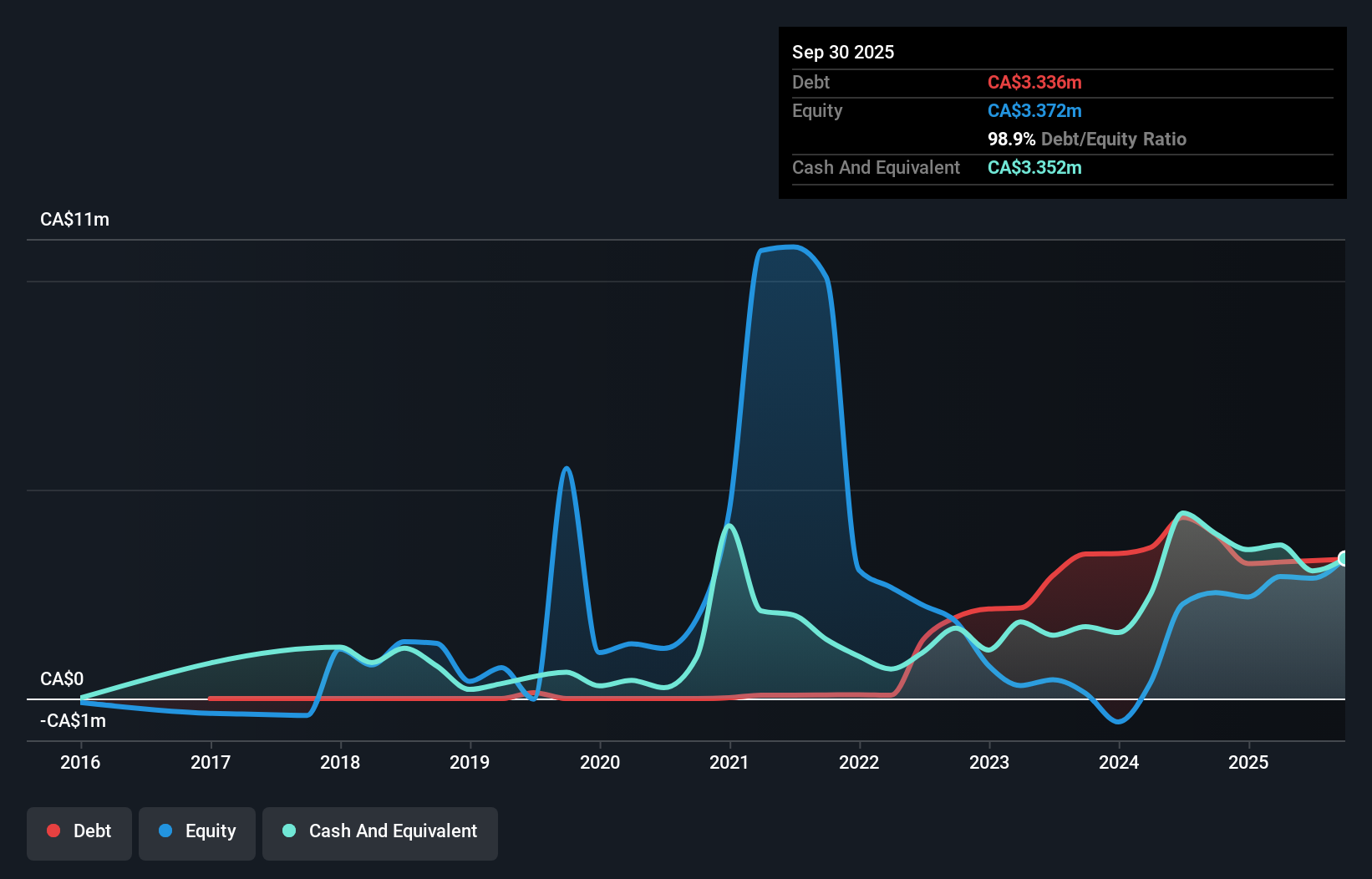Open details for the Debt/Equity Ratio row
This screenshot has height=879, width=1372.
click(1086, 139)
